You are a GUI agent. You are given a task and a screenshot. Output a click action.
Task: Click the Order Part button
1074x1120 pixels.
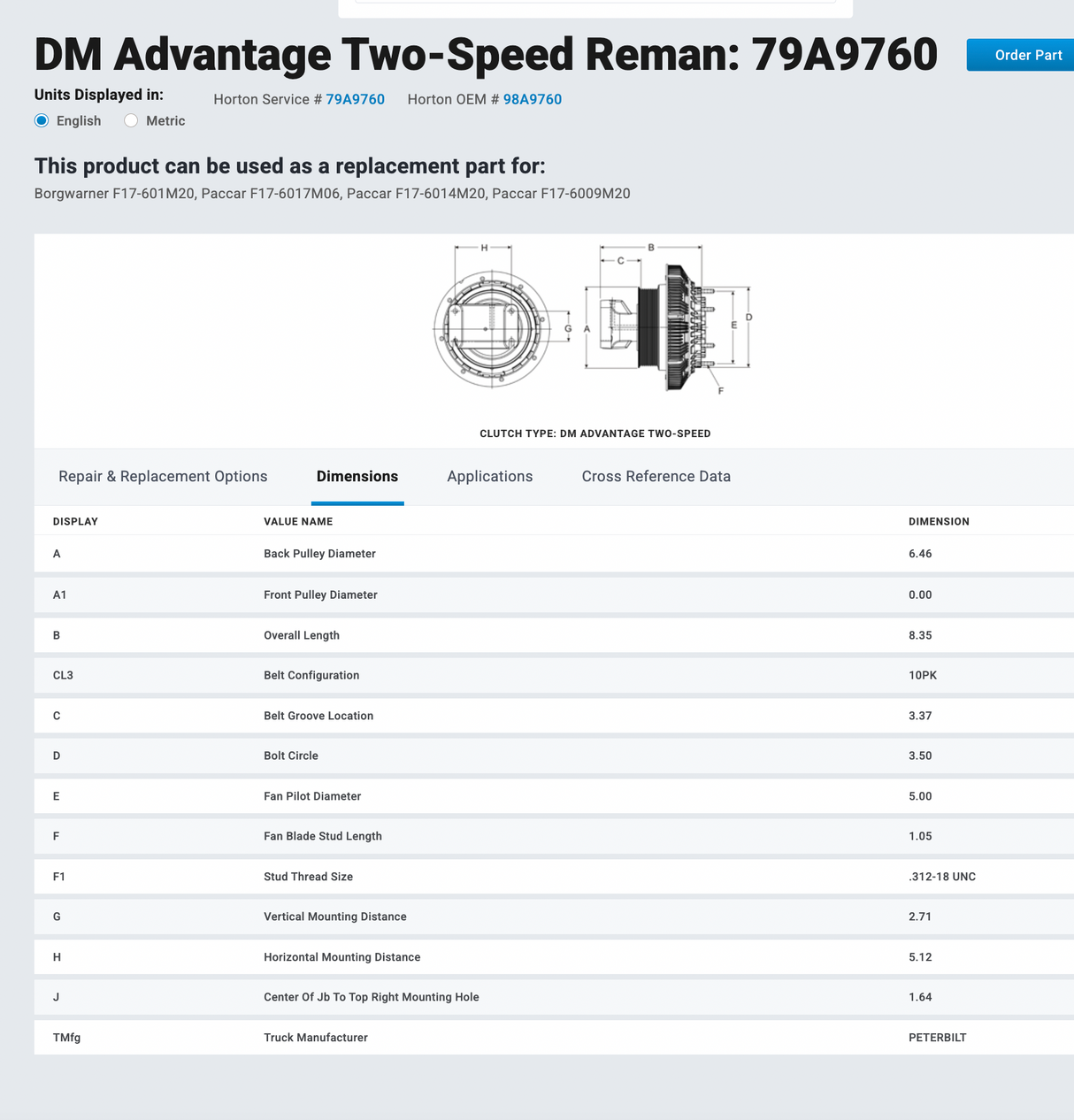click(1021, 55)
